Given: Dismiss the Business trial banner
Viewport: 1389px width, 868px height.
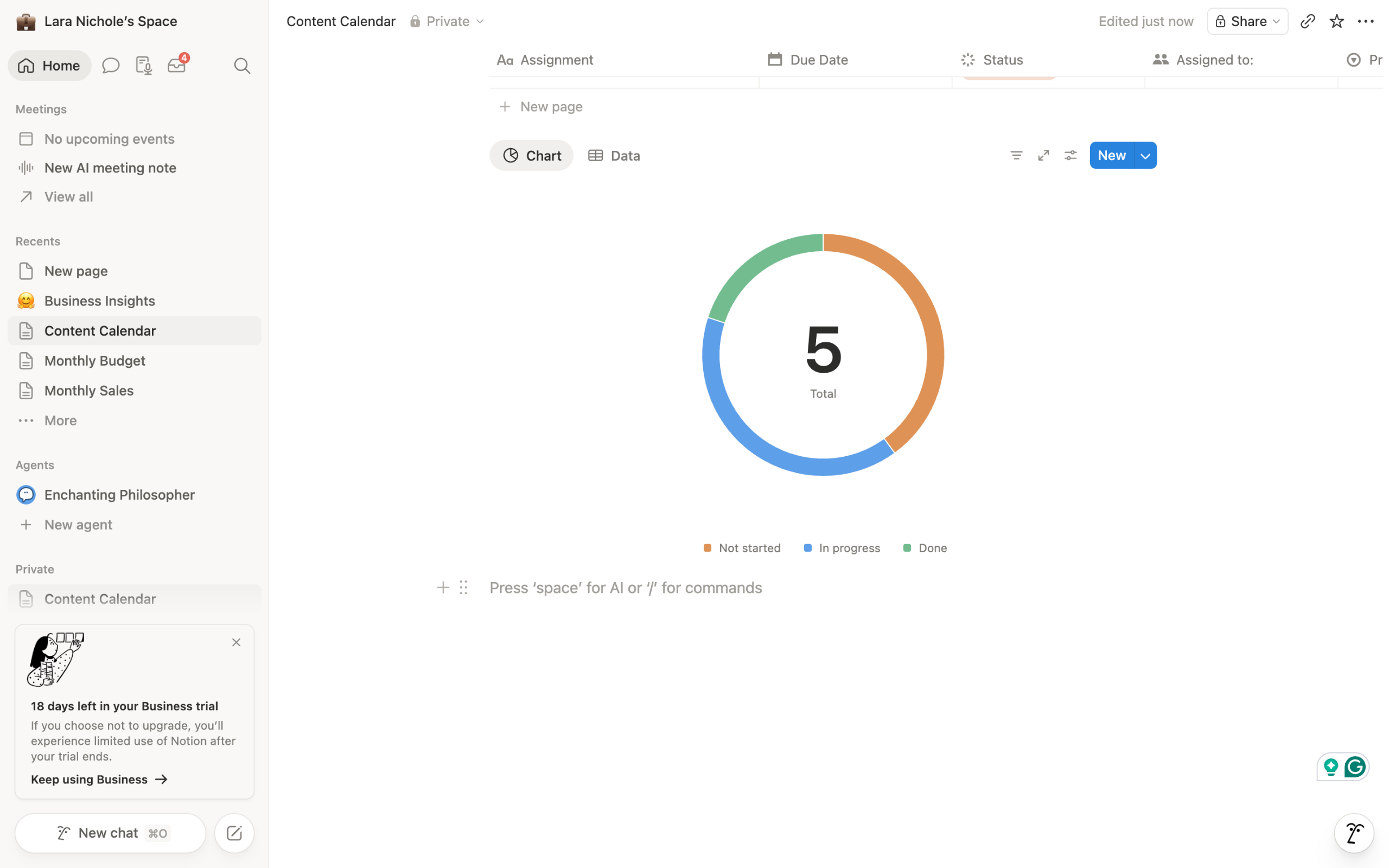Looking at the screenshot, I should [237, 642].
